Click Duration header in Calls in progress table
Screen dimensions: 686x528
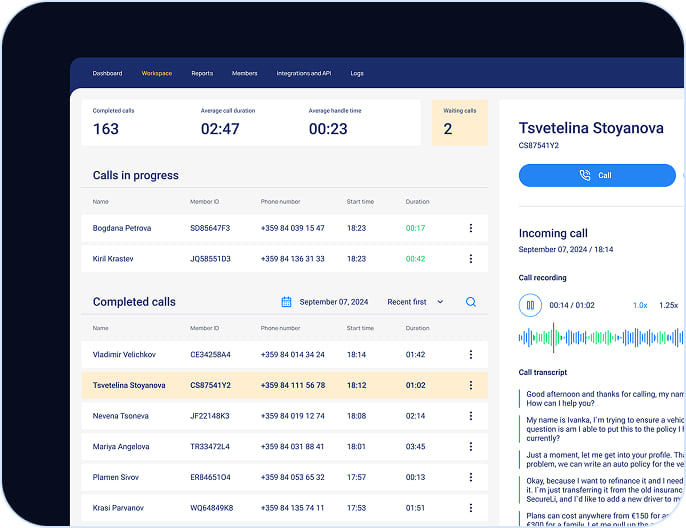pyautogui.click(x=417, y=201)
